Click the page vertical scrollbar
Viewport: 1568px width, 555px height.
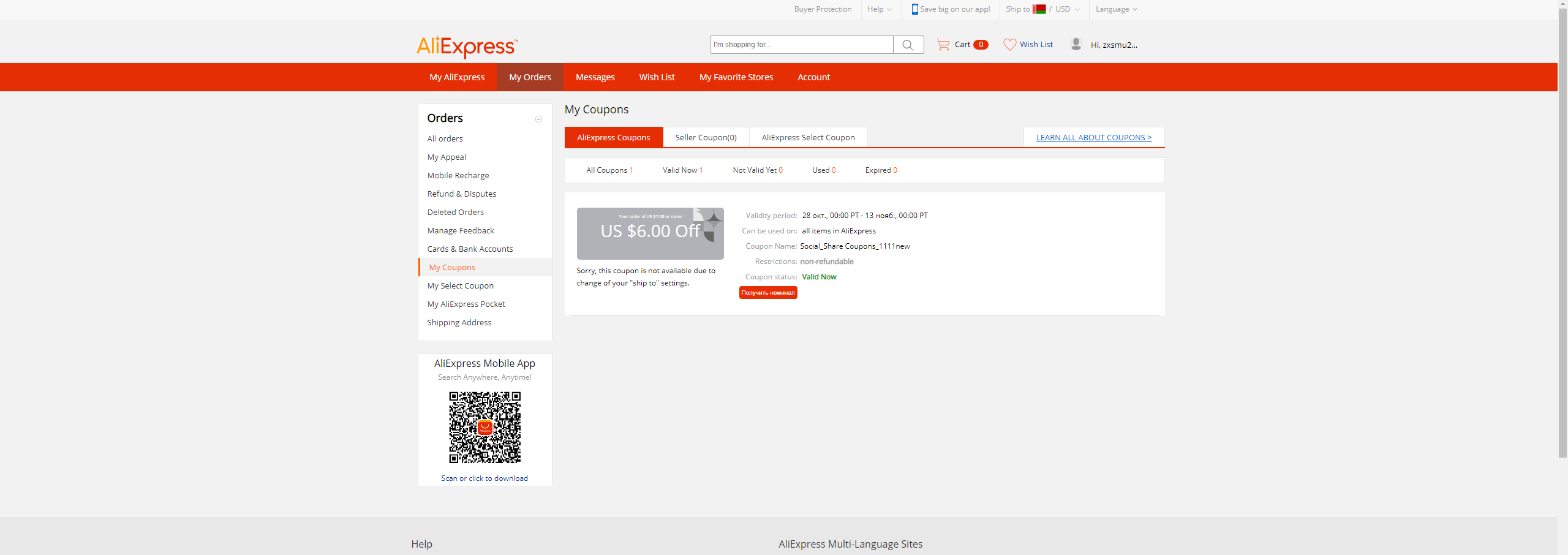coord(1562,233)
